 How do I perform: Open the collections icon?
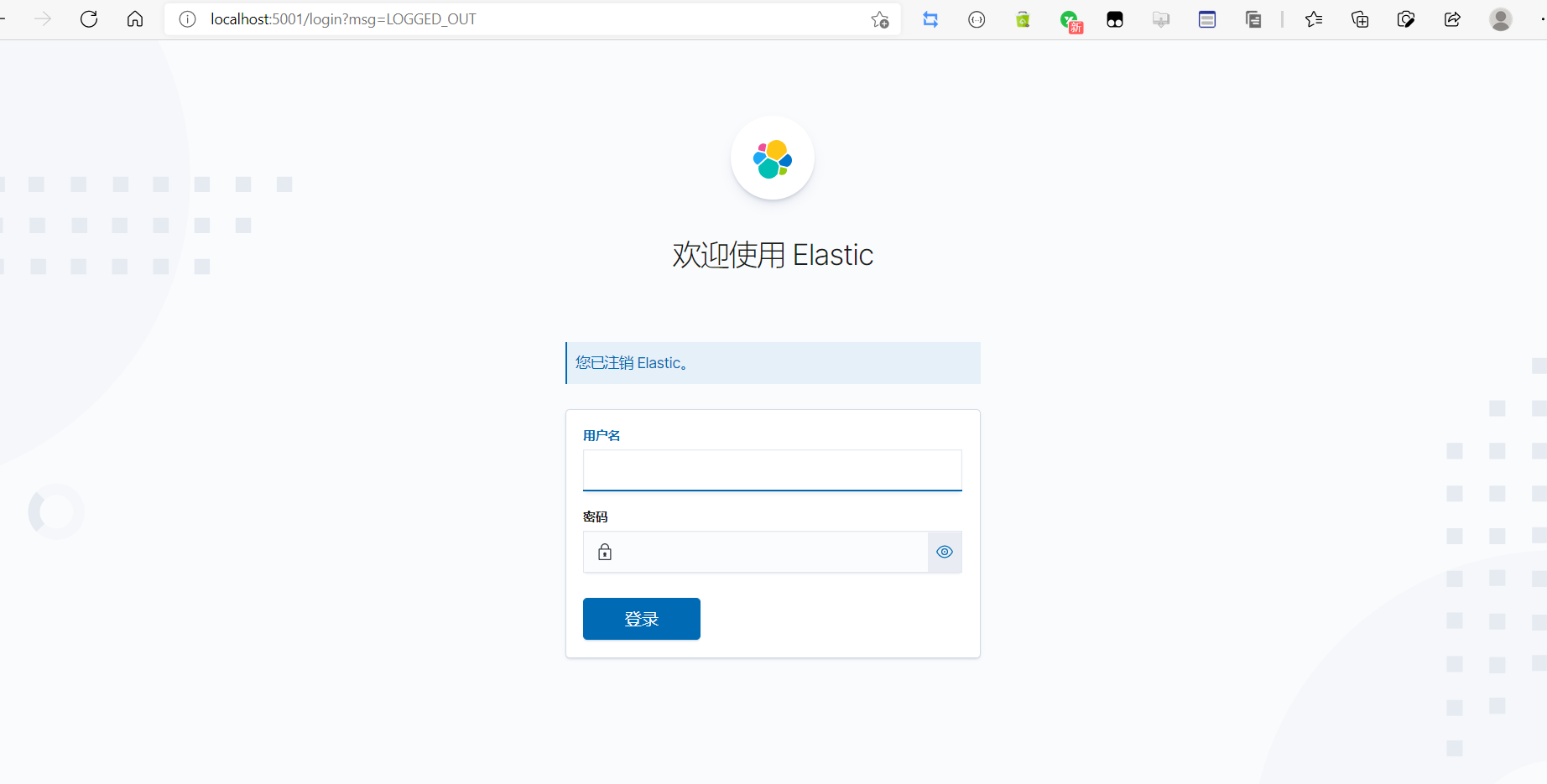[1360, 19]
